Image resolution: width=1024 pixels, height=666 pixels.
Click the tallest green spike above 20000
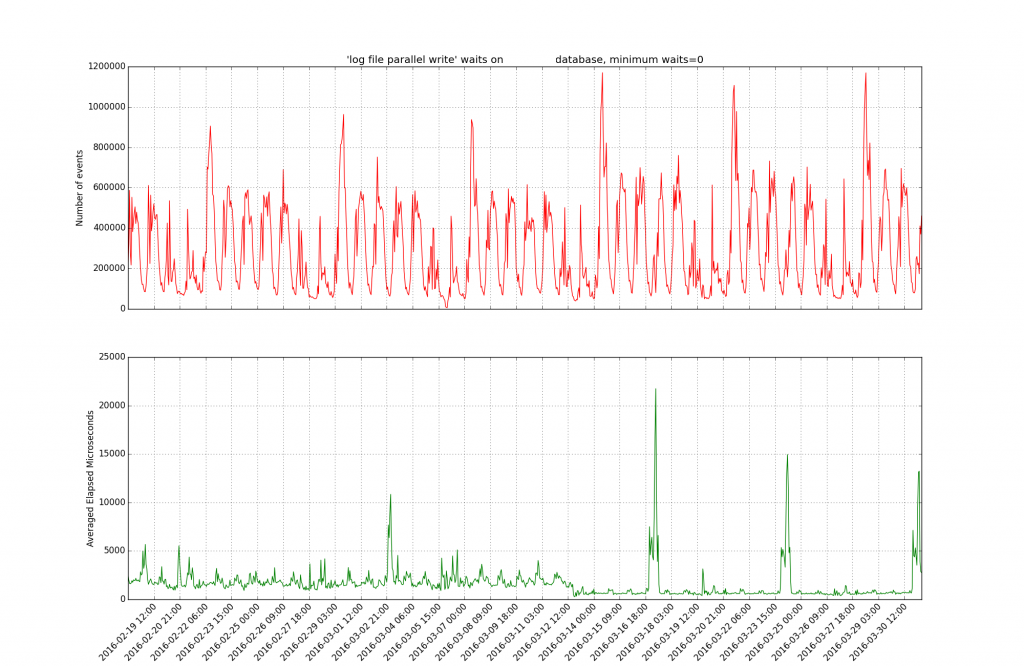coord(655,392)
